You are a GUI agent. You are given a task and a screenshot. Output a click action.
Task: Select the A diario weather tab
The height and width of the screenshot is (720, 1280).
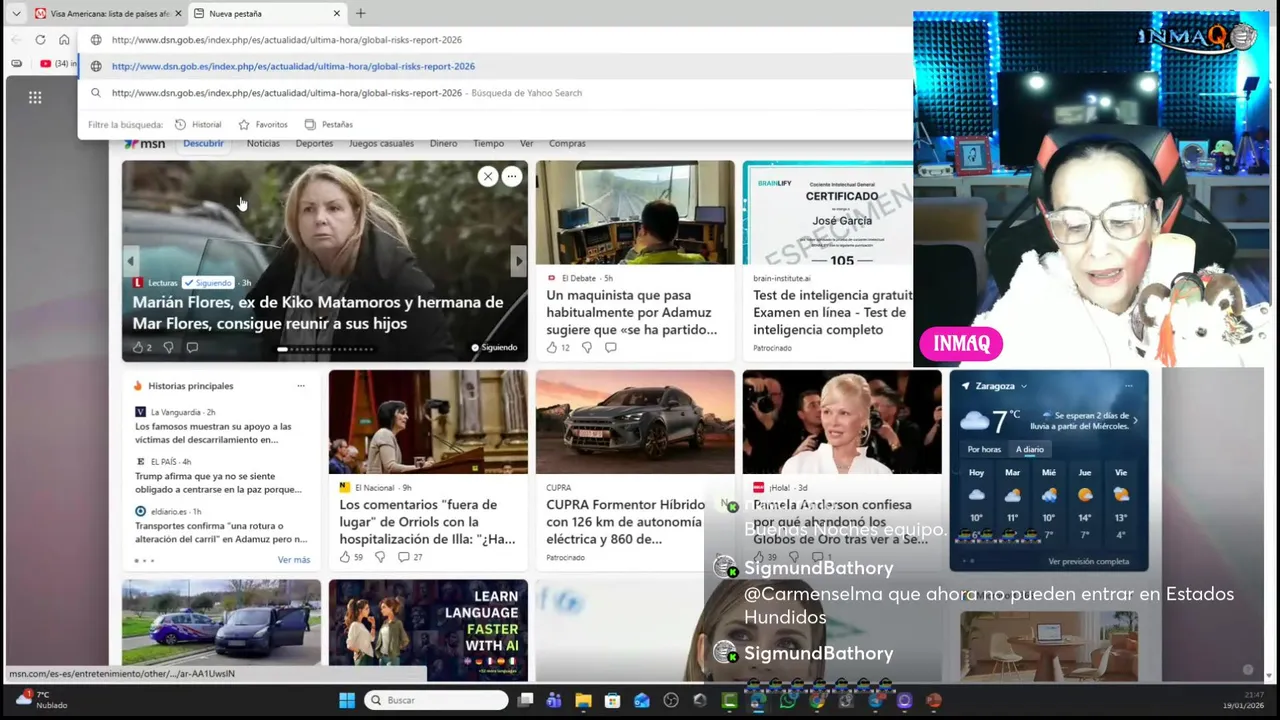[x=1030, y=449]
